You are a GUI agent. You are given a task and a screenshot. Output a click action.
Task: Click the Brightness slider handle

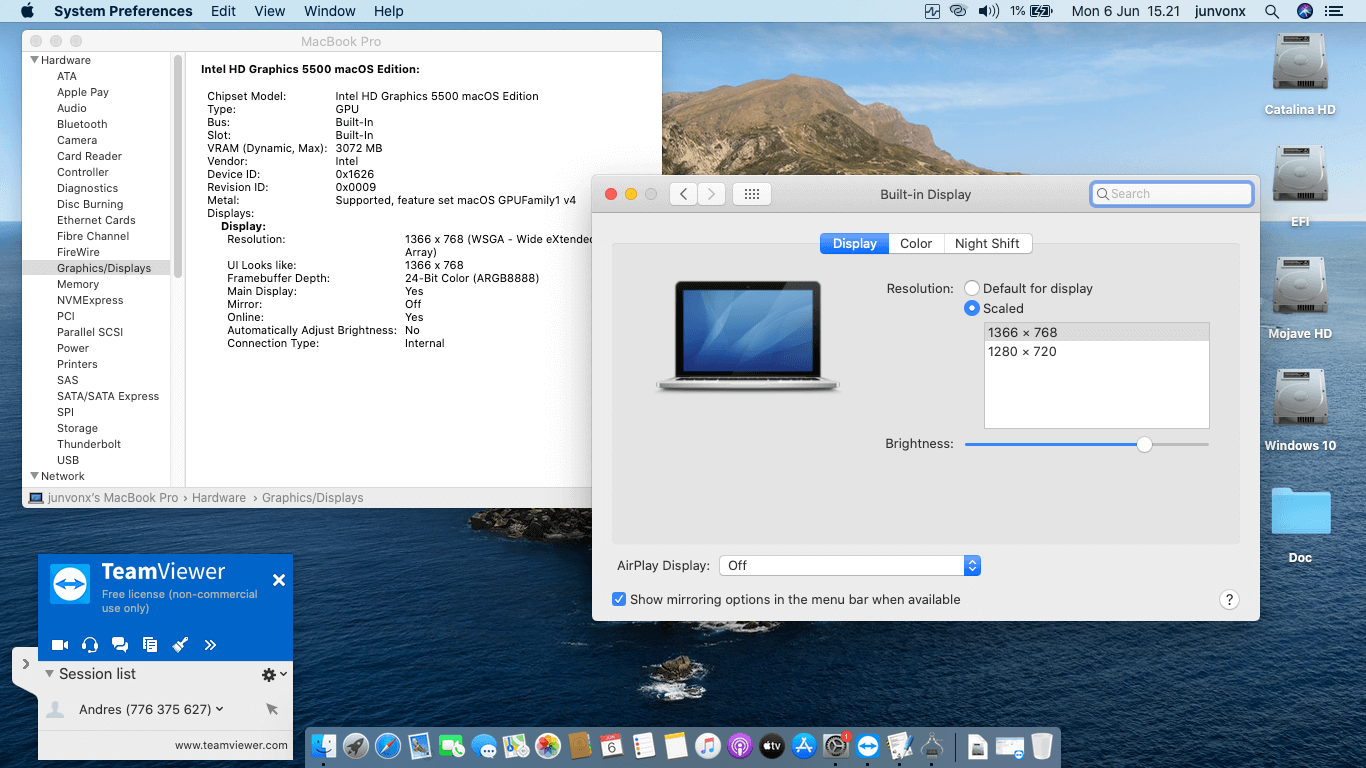(1144, 444)
